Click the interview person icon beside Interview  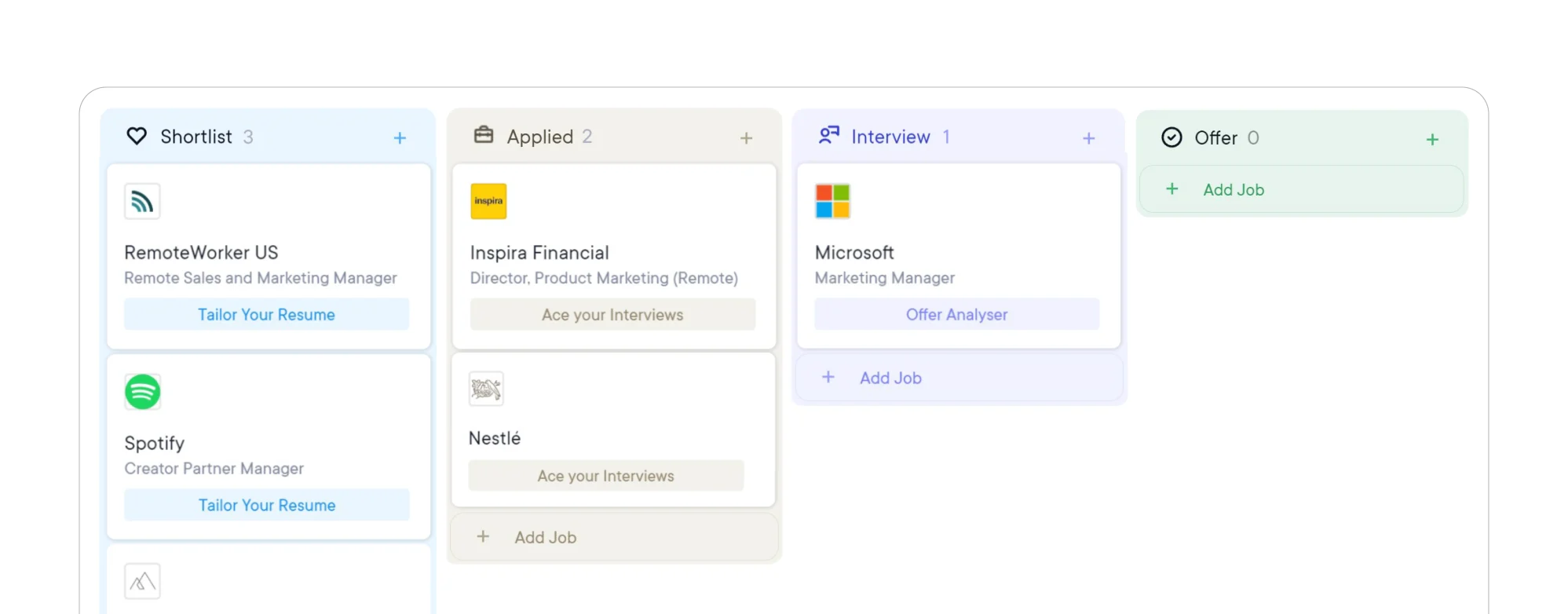pos(829,135)
